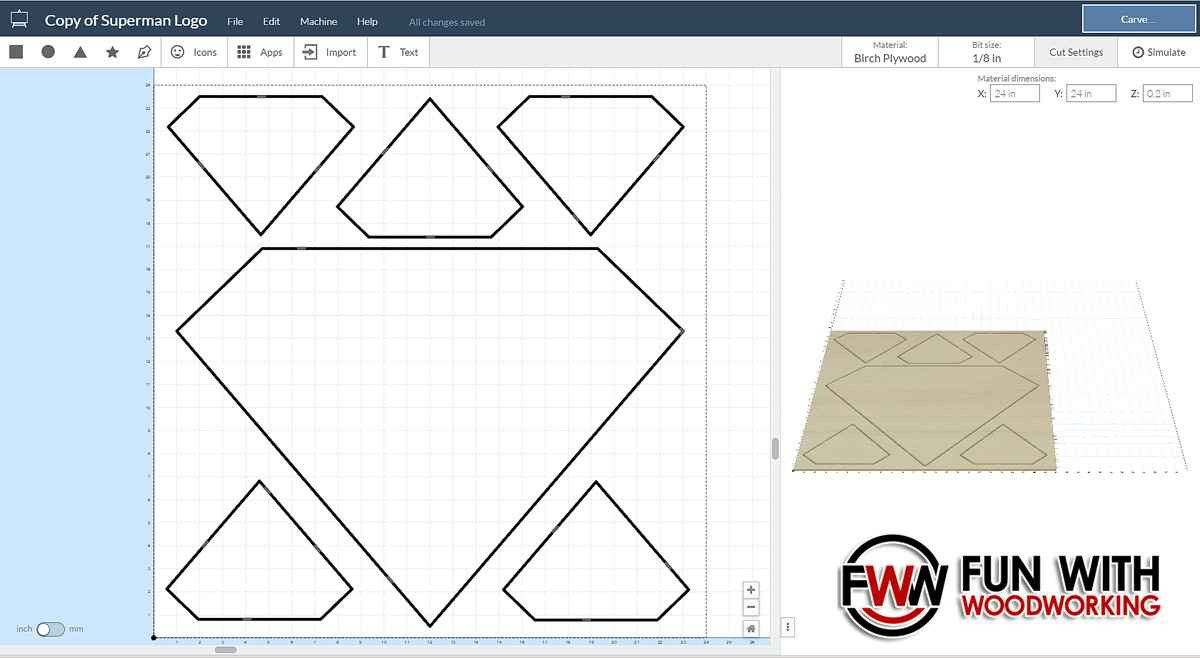The width and height of the screenshot is (1200, 658).
Task: Select the square shape tool
Action: [x=16, y=52]
